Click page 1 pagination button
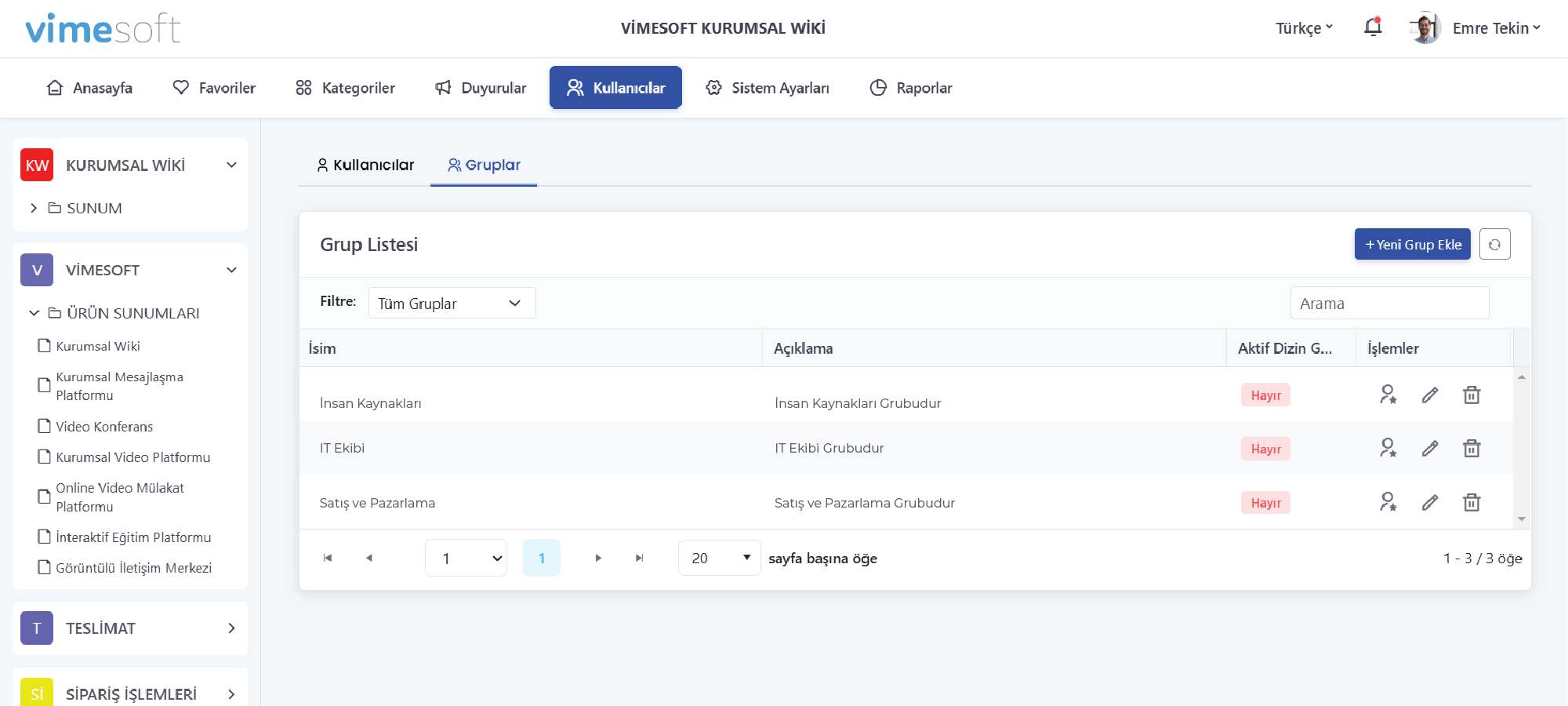Image resolution: width=1568 pixels, height=706 pixels. tap(542, 558)
